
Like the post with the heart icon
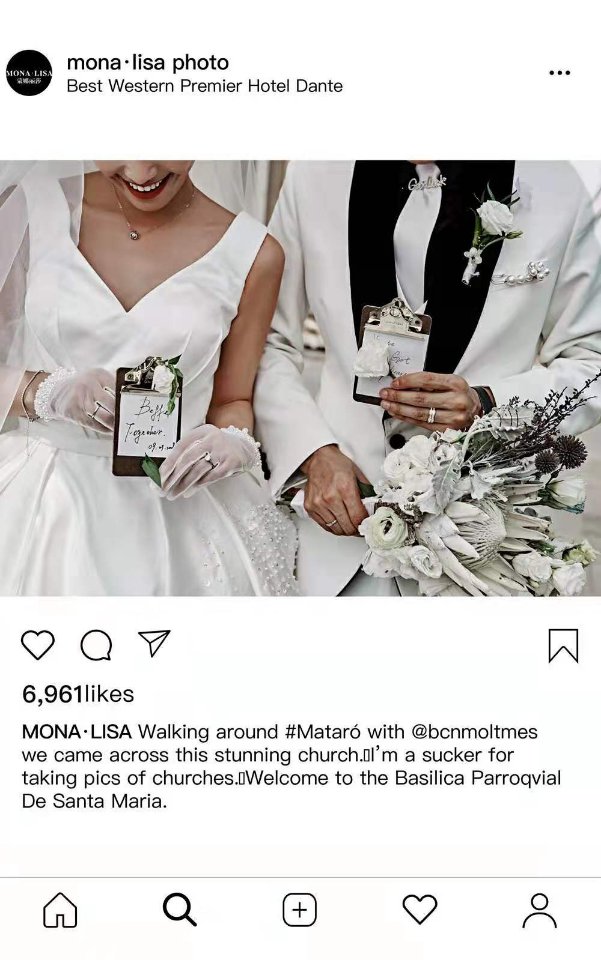[x=38, y=645]
